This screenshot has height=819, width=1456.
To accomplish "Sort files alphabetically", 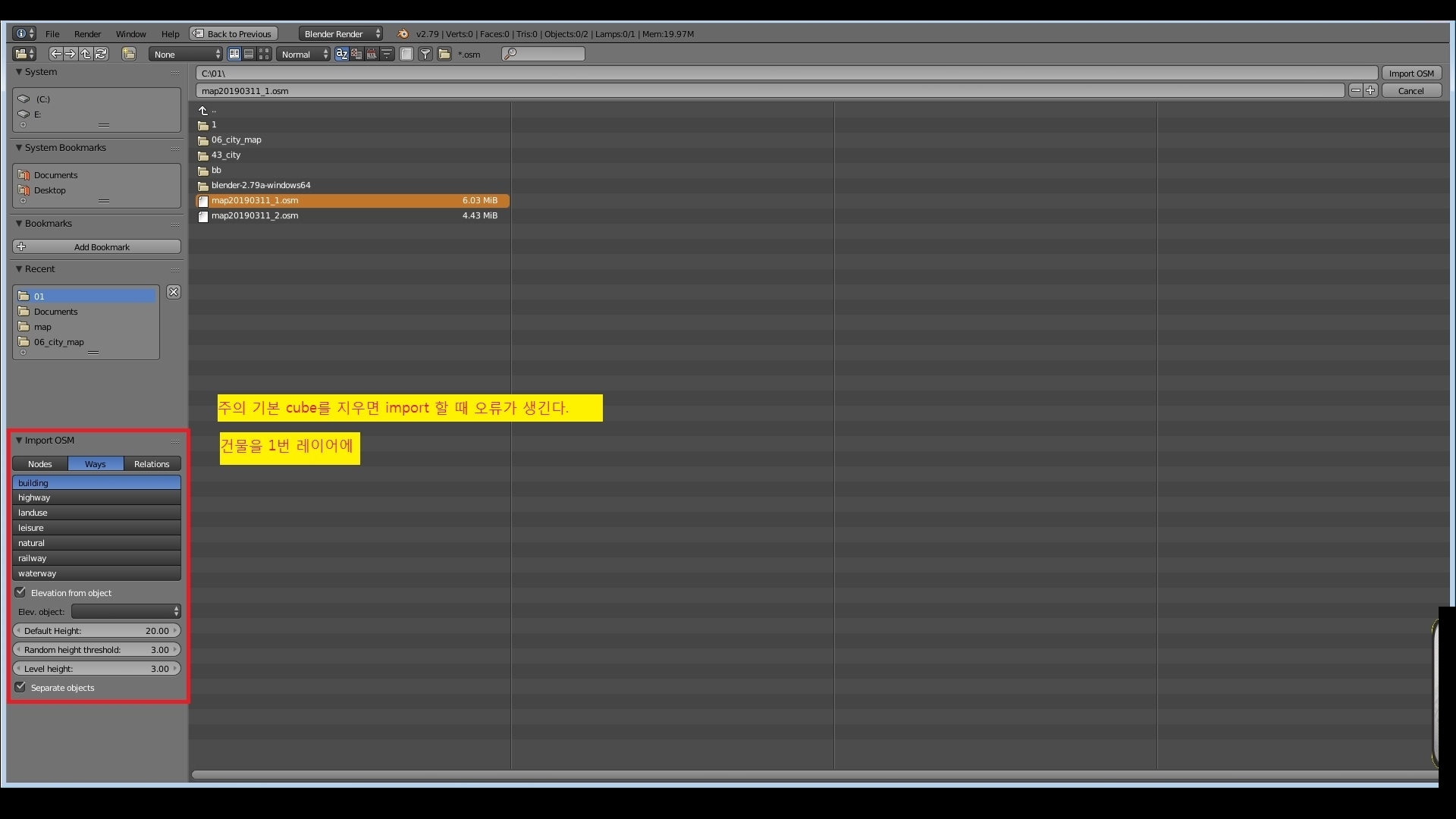I will point(342,54).
